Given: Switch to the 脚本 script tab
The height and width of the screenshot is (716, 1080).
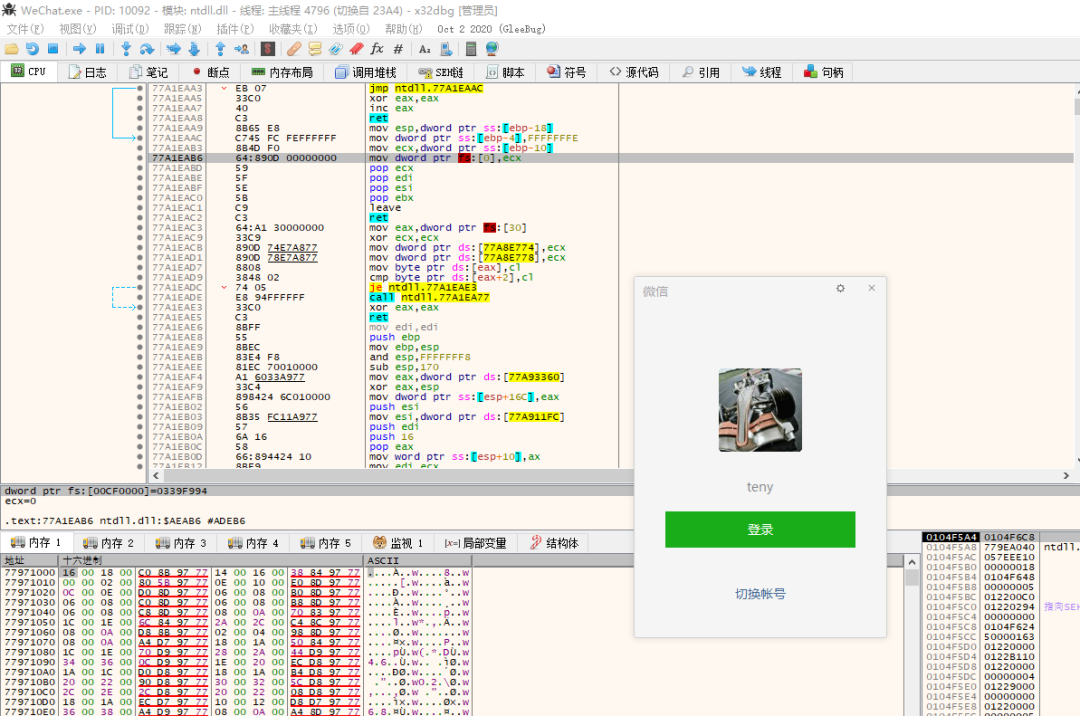Looking at the screenshot, I should click(506, 72).
